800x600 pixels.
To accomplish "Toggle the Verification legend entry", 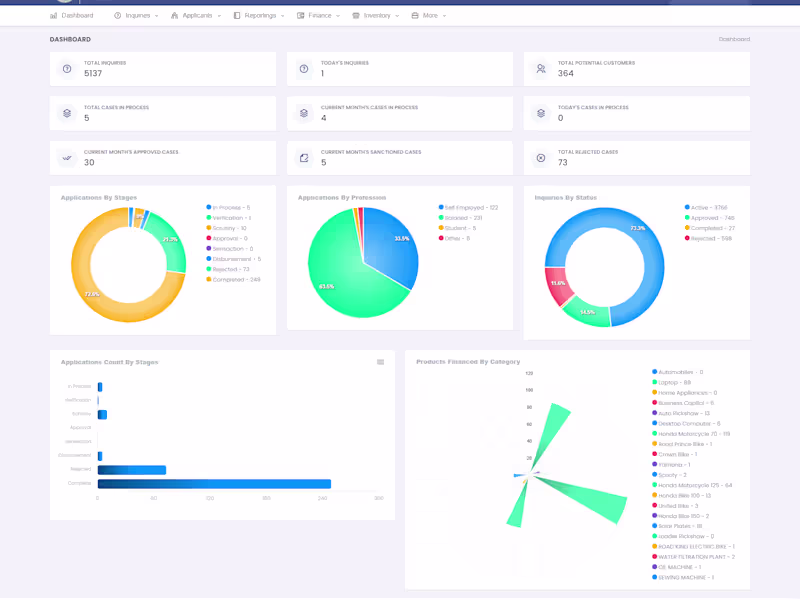I will [x=229, y=218].
